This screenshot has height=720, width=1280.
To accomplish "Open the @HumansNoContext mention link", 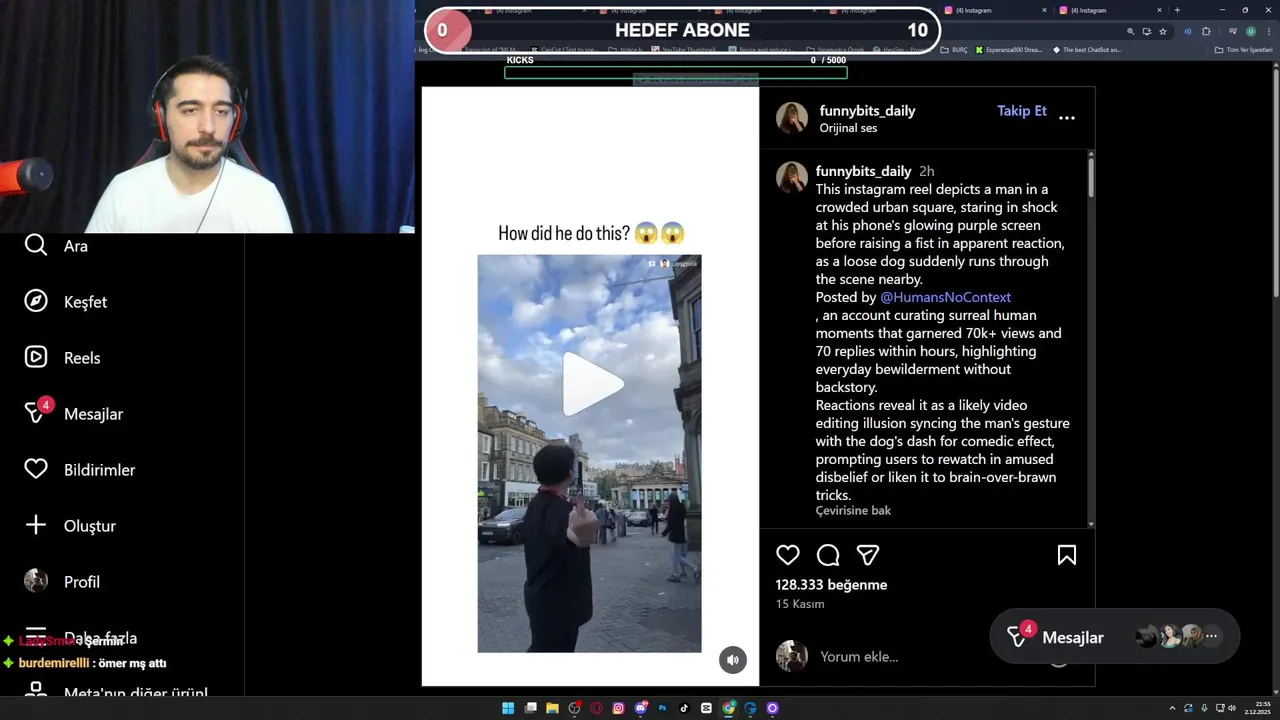I will (945, 297).
